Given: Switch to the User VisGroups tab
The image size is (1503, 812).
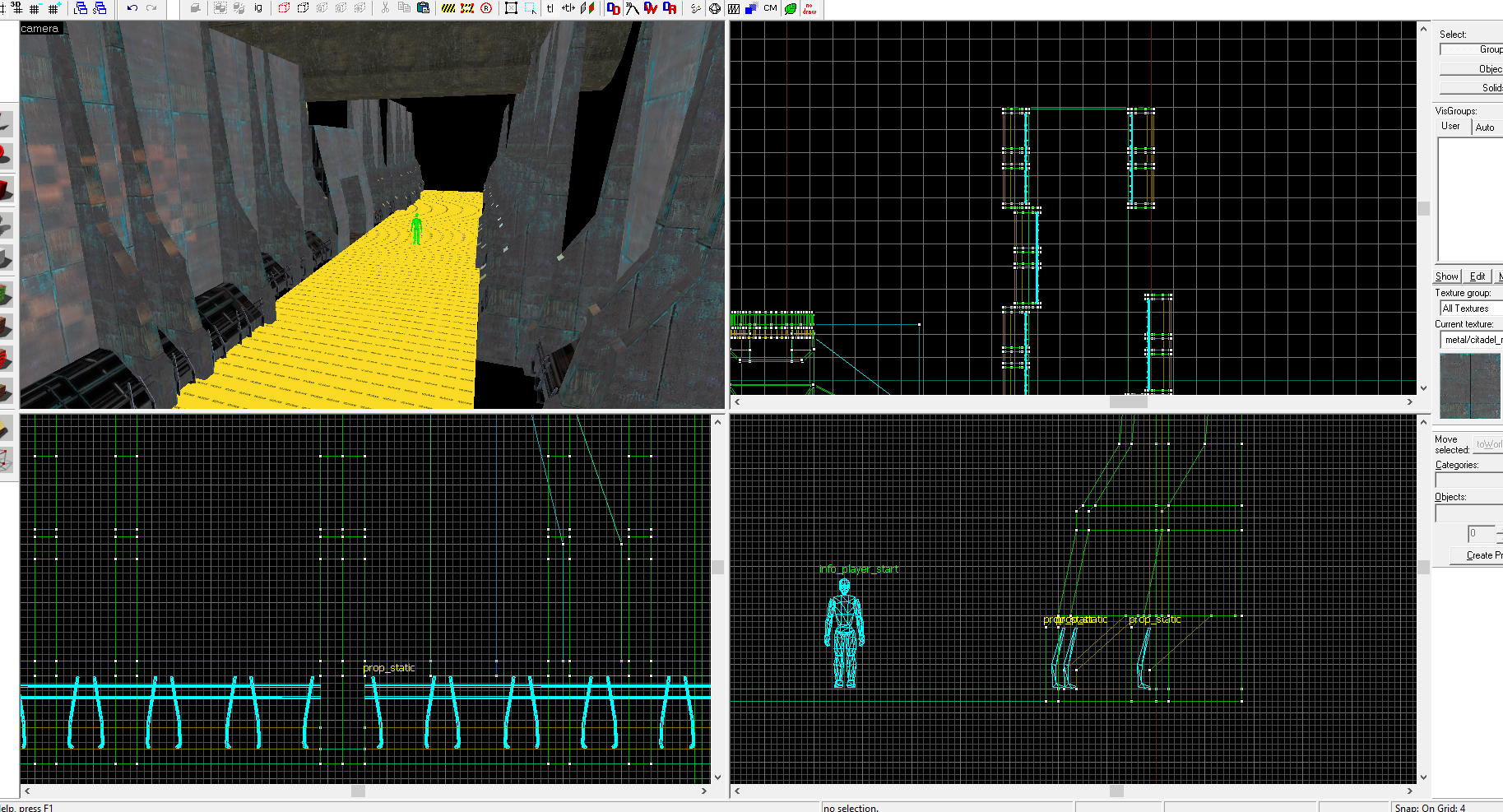Looking at the screenshot, I should [1451, 127].
